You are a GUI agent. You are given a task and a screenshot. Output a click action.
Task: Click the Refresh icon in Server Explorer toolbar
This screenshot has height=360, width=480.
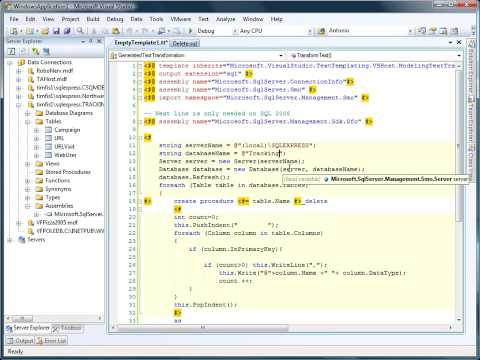click(12, 51)
